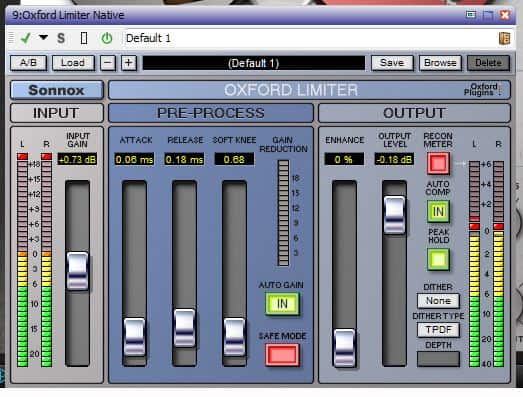This screenshot has height=397, width=523.
Task: Toggle the green Peak Hold button
Action: [x=438, y=259]
